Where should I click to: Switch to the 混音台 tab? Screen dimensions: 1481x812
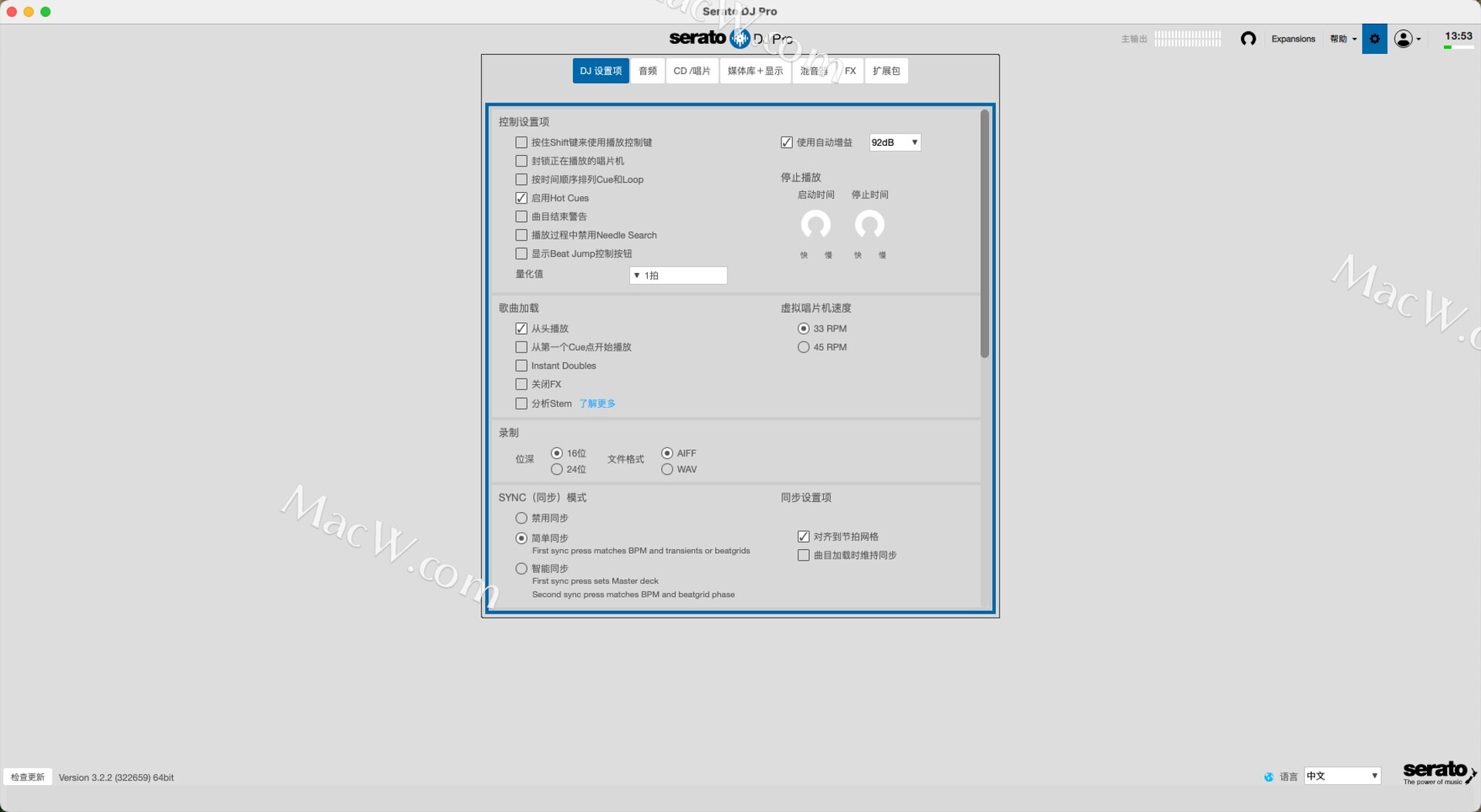pyautogui.click(x=814, y=71)
